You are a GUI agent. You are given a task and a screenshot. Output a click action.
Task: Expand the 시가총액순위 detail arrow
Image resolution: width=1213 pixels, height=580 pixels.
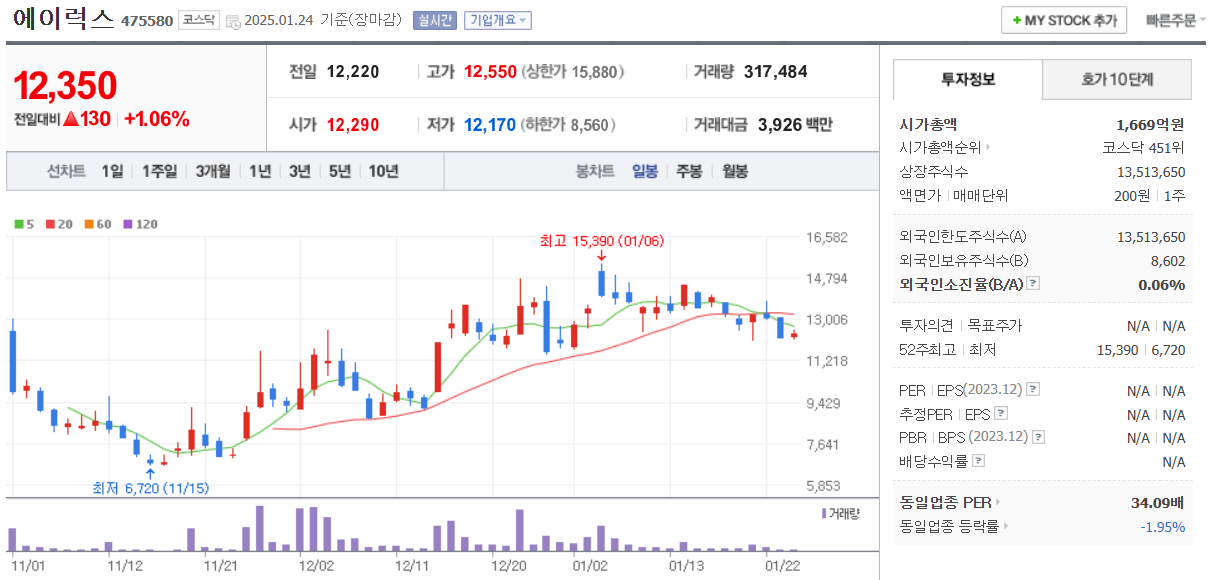987,147
